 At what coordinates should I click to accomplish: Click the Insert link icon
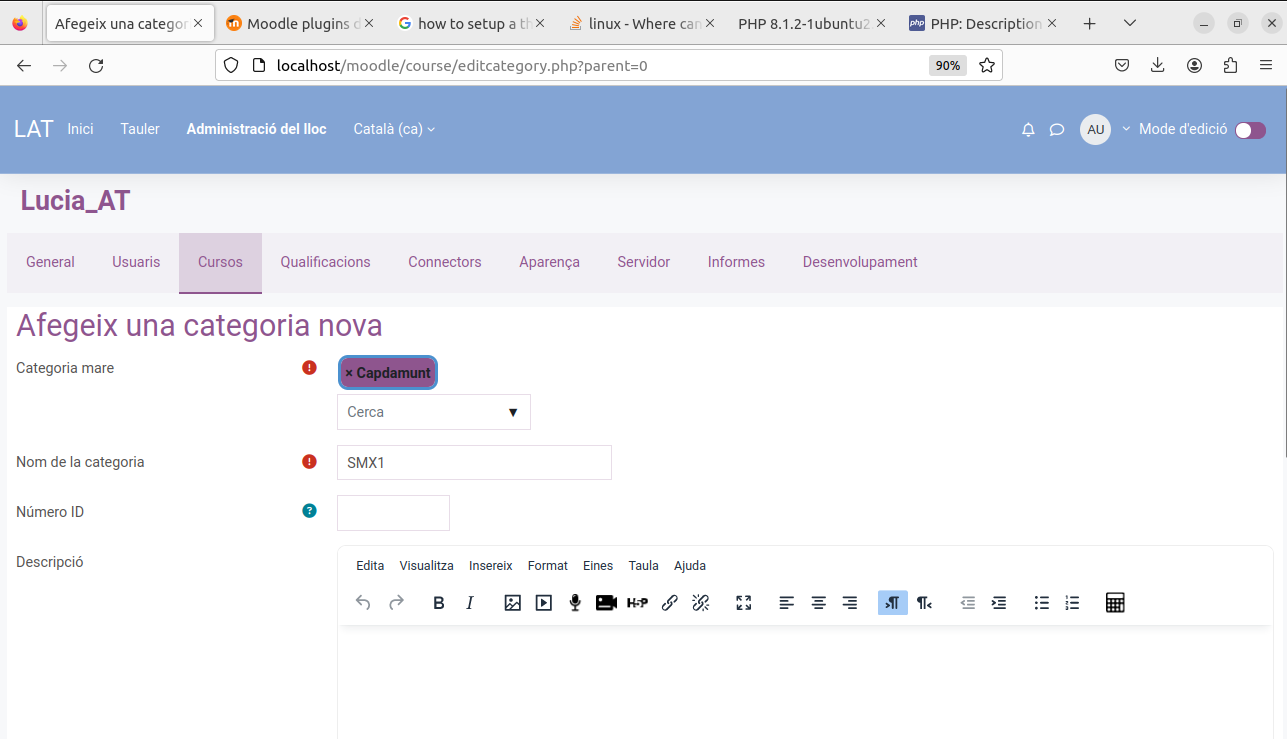coord(670,602)
